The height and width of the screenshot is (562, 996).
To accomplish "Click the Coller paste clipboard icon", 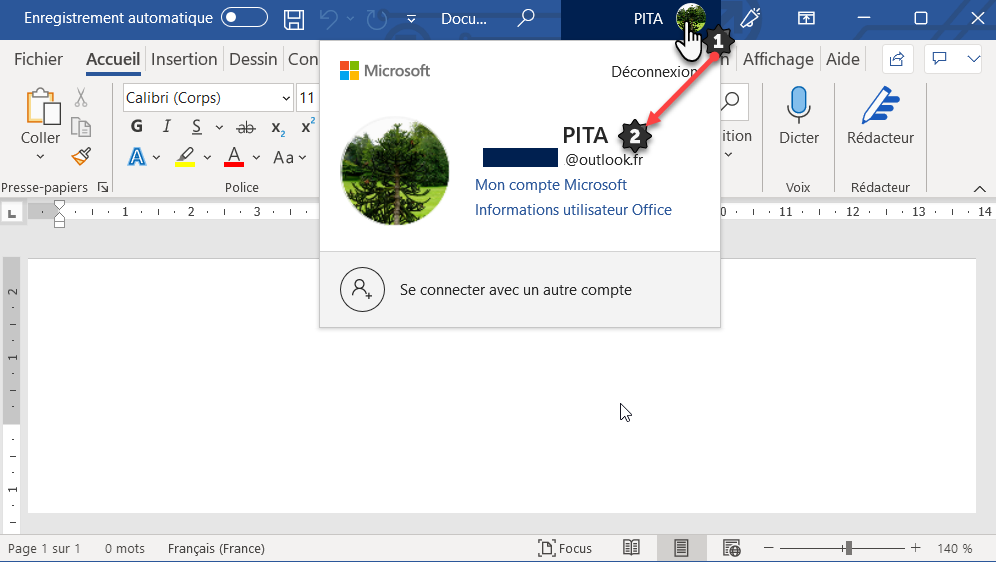I will click(x=42, y=106).
